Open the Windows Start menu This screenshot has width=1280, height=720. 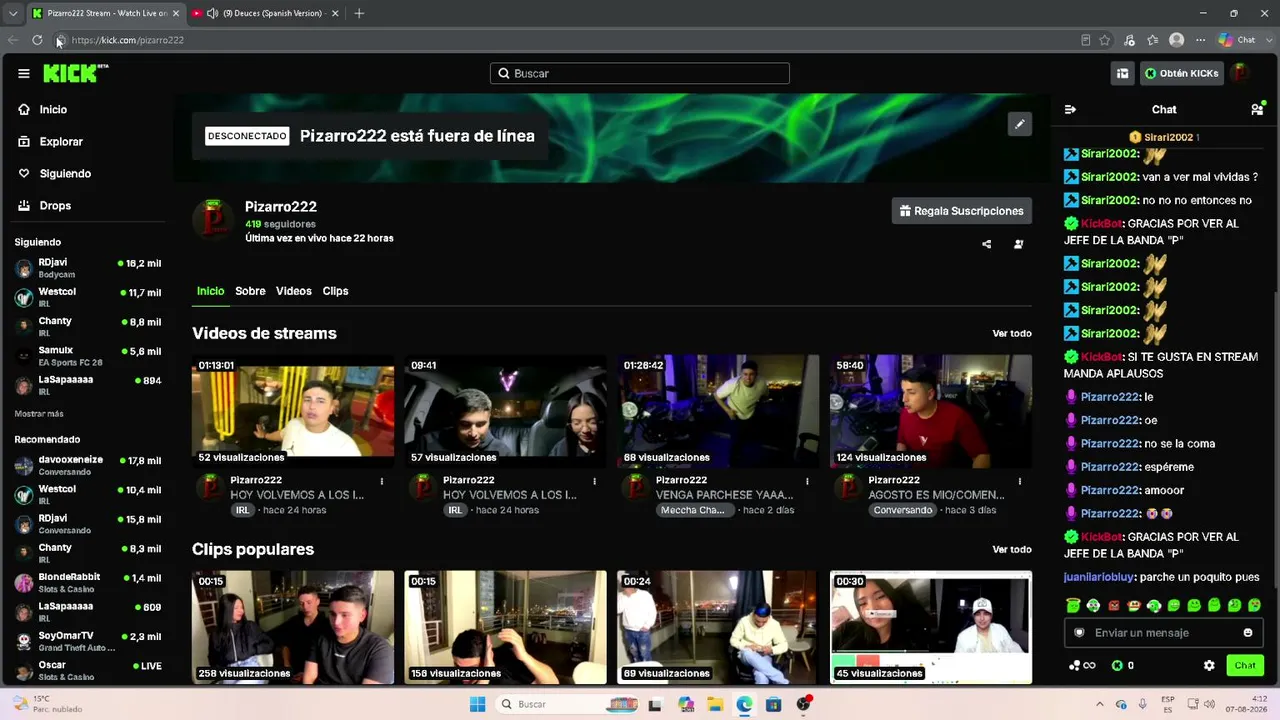pyautogui.click(x=477, y=704)
